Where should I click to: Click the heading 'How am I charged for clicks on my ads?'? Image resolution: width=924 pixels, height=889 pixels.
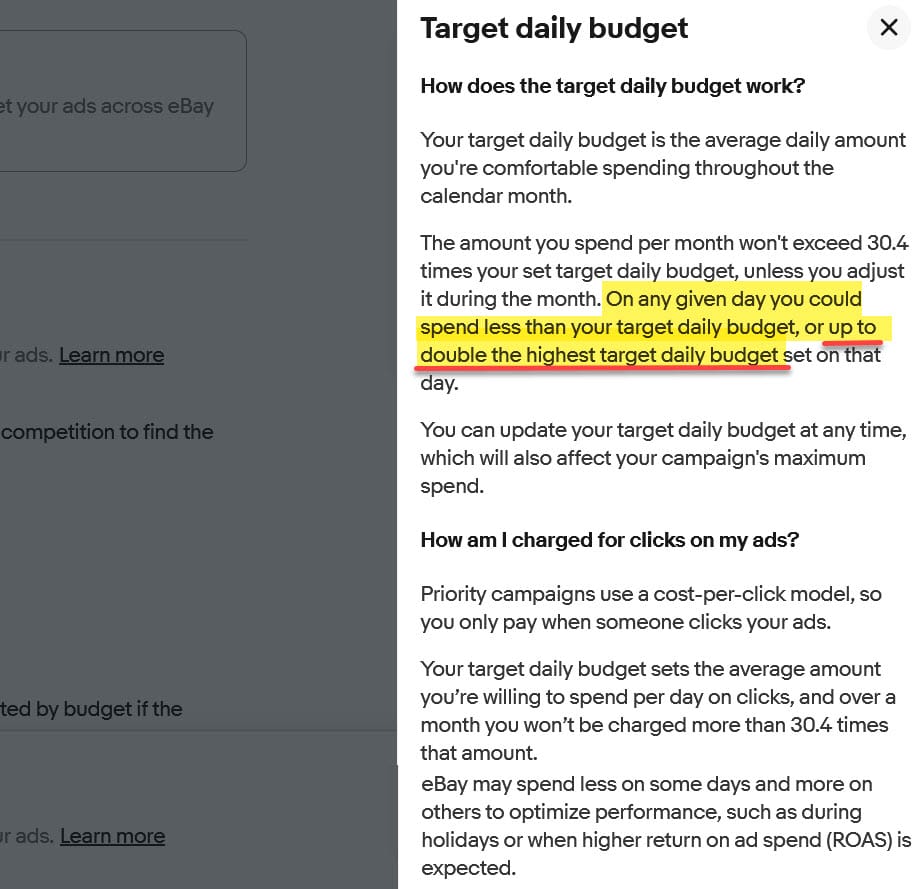point(609,540)
